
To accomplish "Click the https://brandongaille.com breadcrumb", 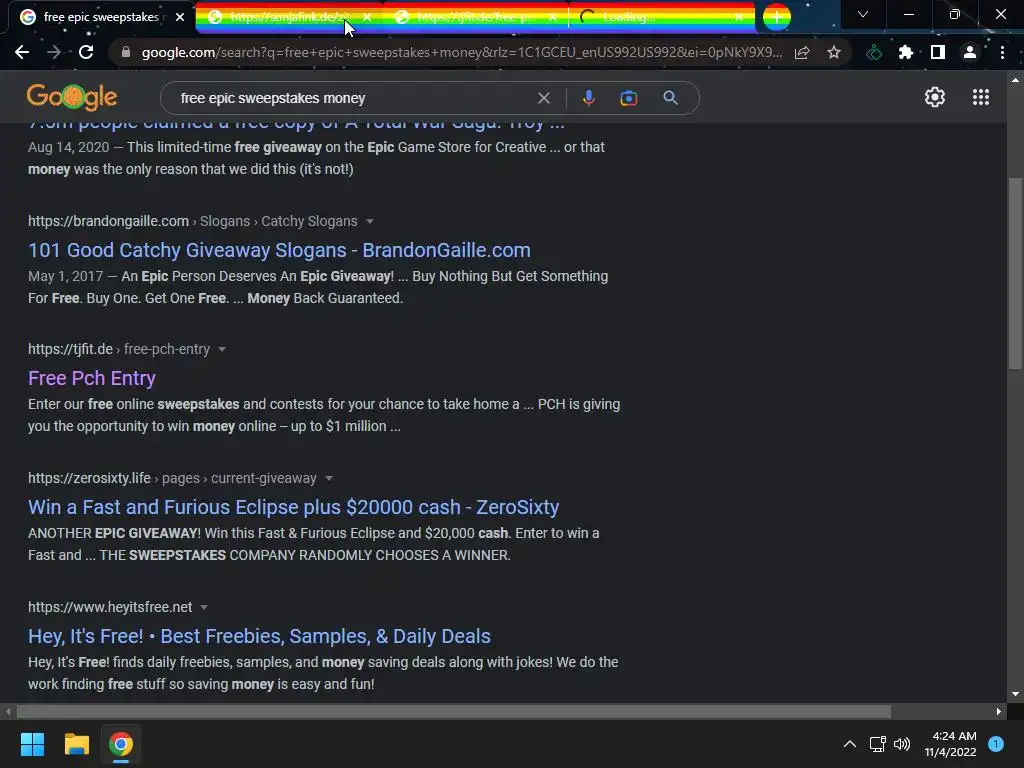I will pyautogui.click(x=108, y=221).
